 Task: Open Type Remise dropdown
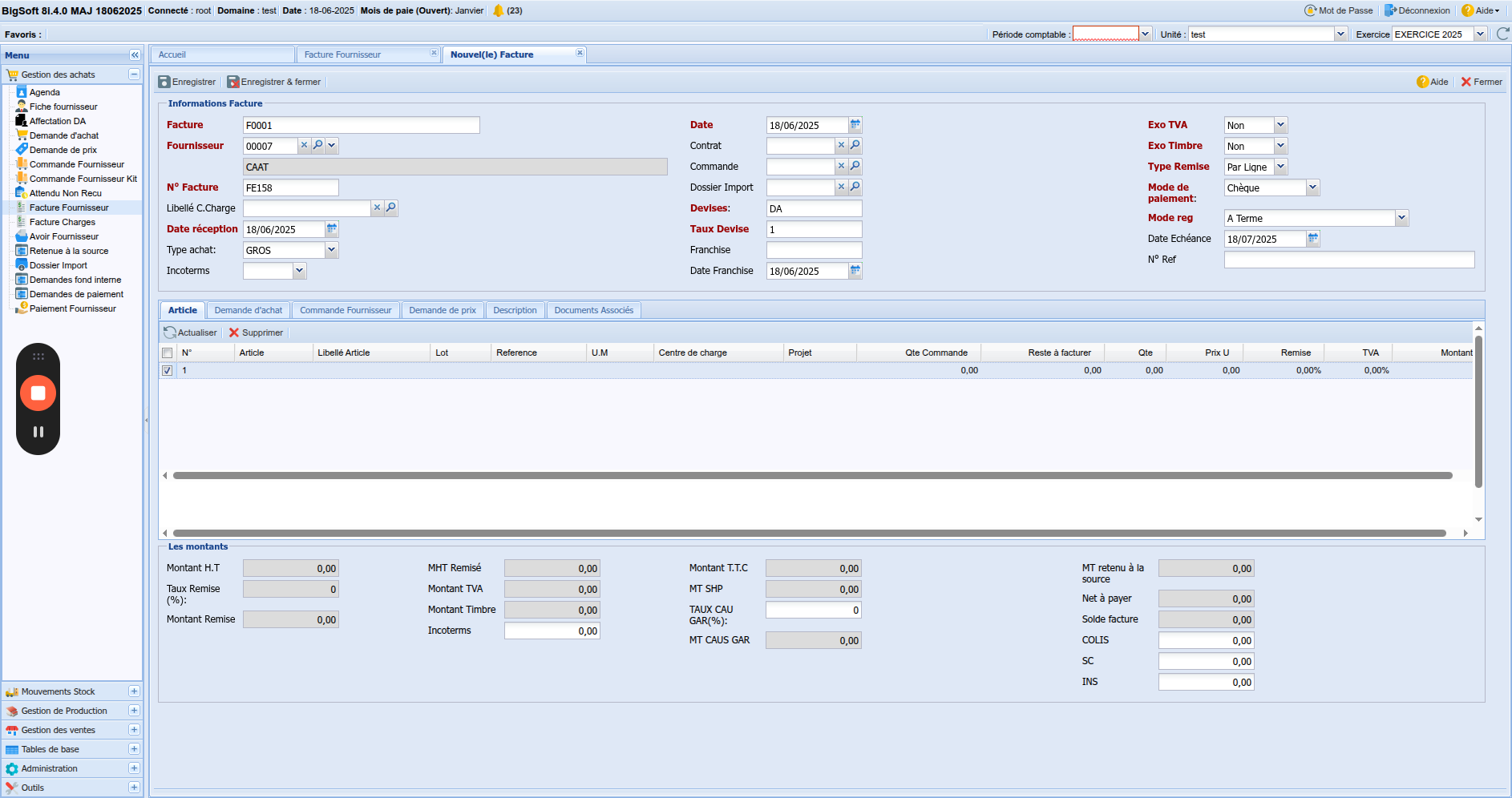(x=1280, y=167)
